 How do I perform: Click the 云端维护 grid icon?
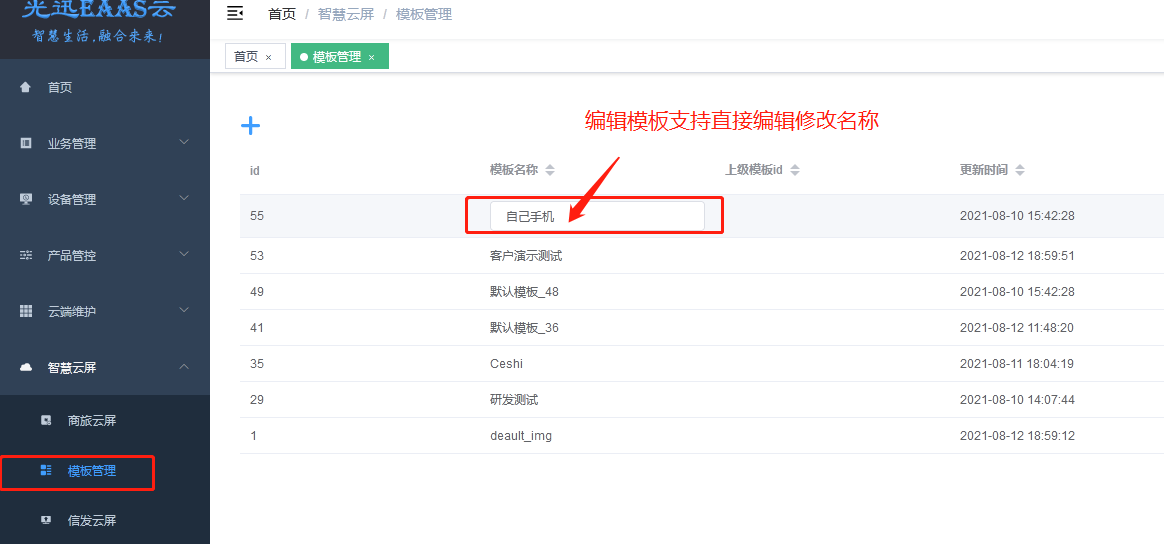pyautogui.click(x=26, y=311)
